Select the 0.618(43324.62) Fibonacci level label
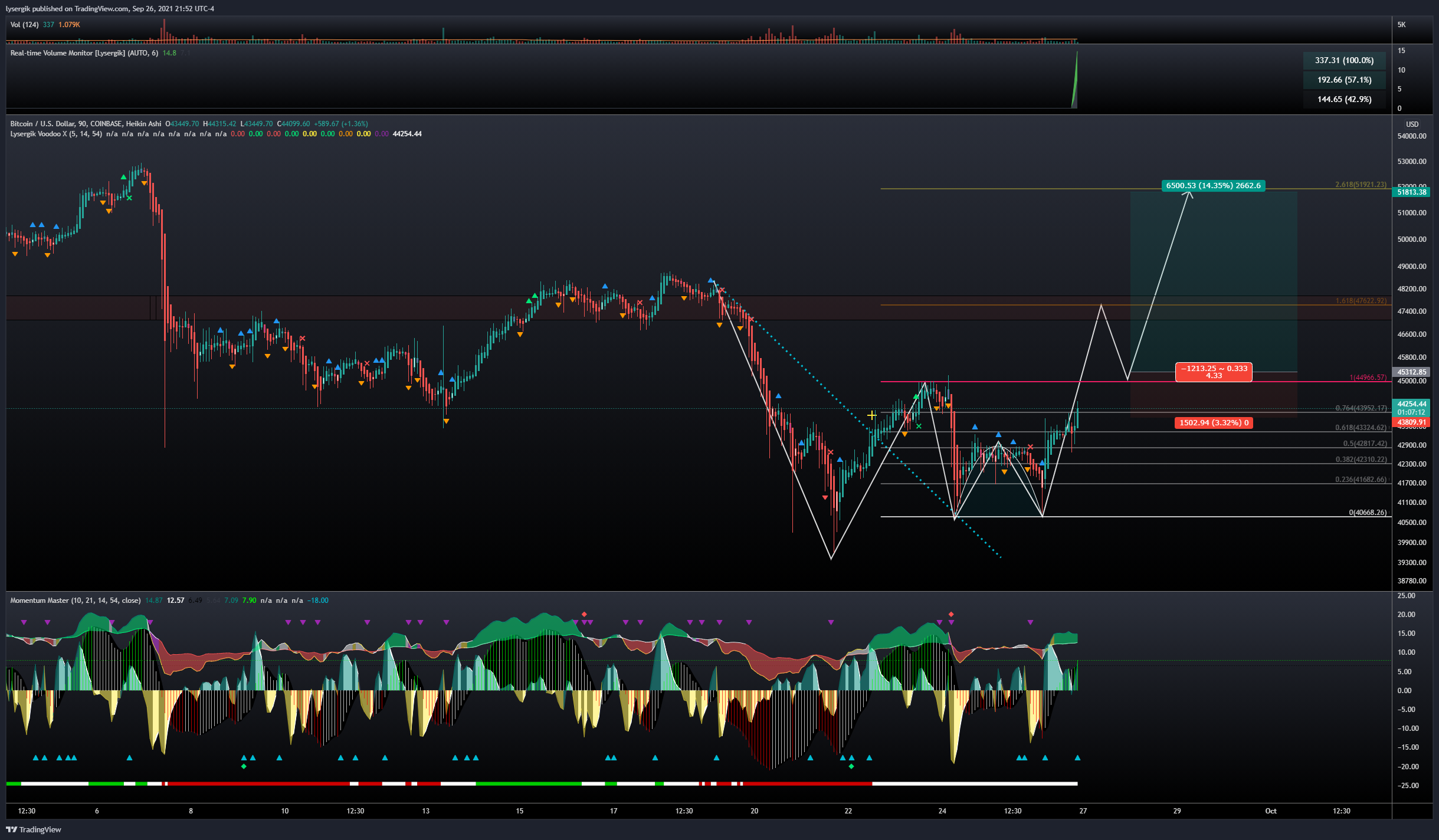The height and width of the screenshot is (840, 1439). (1361, 428)
